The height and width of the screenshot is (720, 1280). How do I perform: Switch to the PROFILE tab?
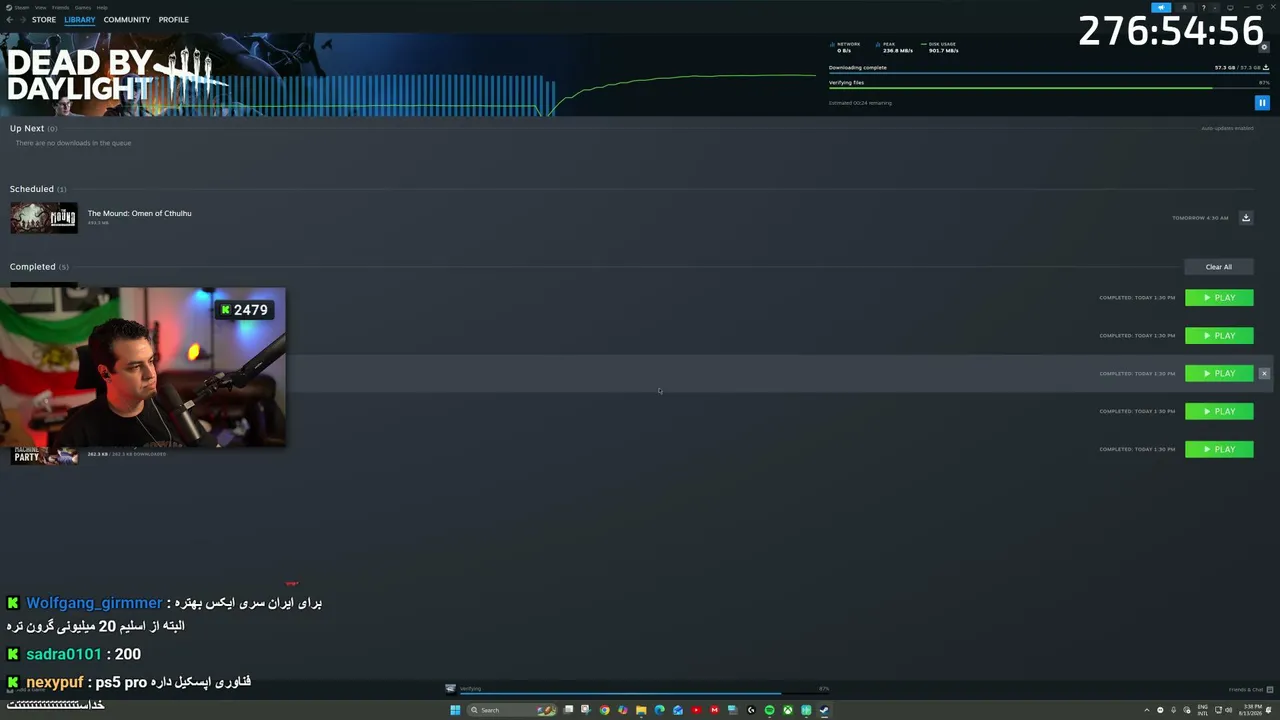[173, 20]
